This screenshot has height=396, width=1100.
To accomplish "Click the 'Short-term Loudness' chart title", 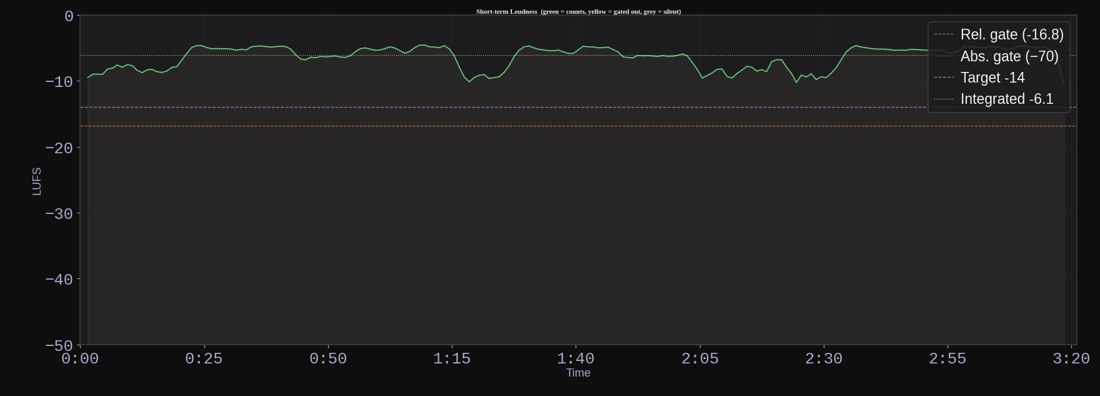I will click(x=578, y=11).
